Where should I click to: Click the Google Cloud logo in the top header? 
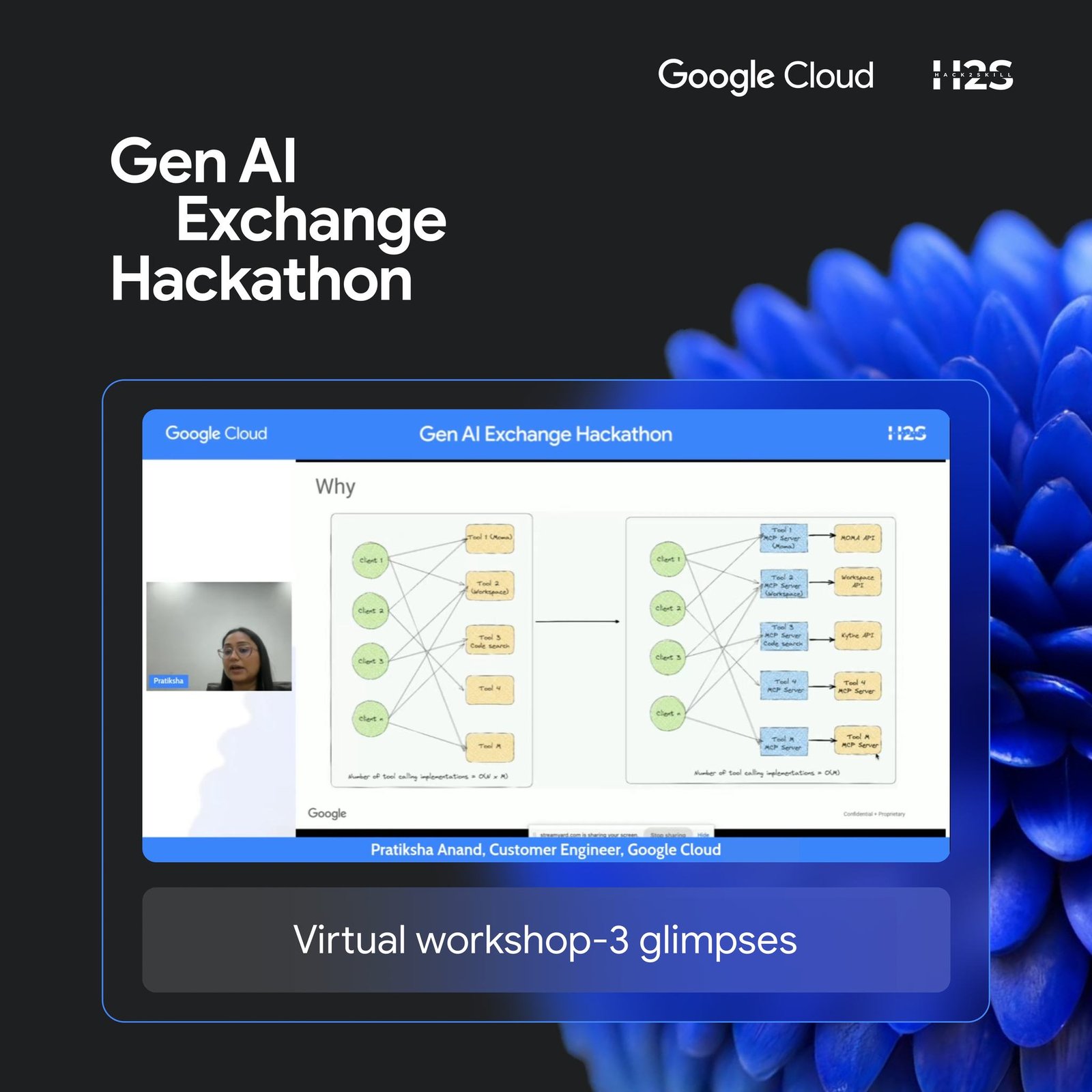pos(765,75)
